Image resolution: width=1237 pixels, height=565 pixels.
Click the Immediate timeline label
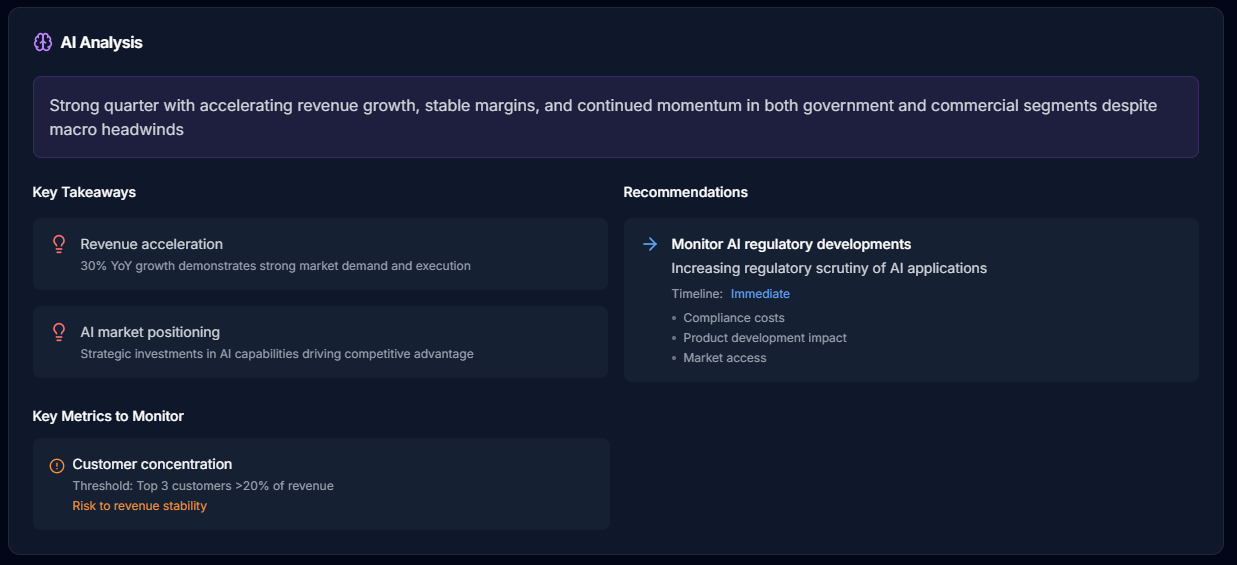pyautogui.click(x=760, y=294)
